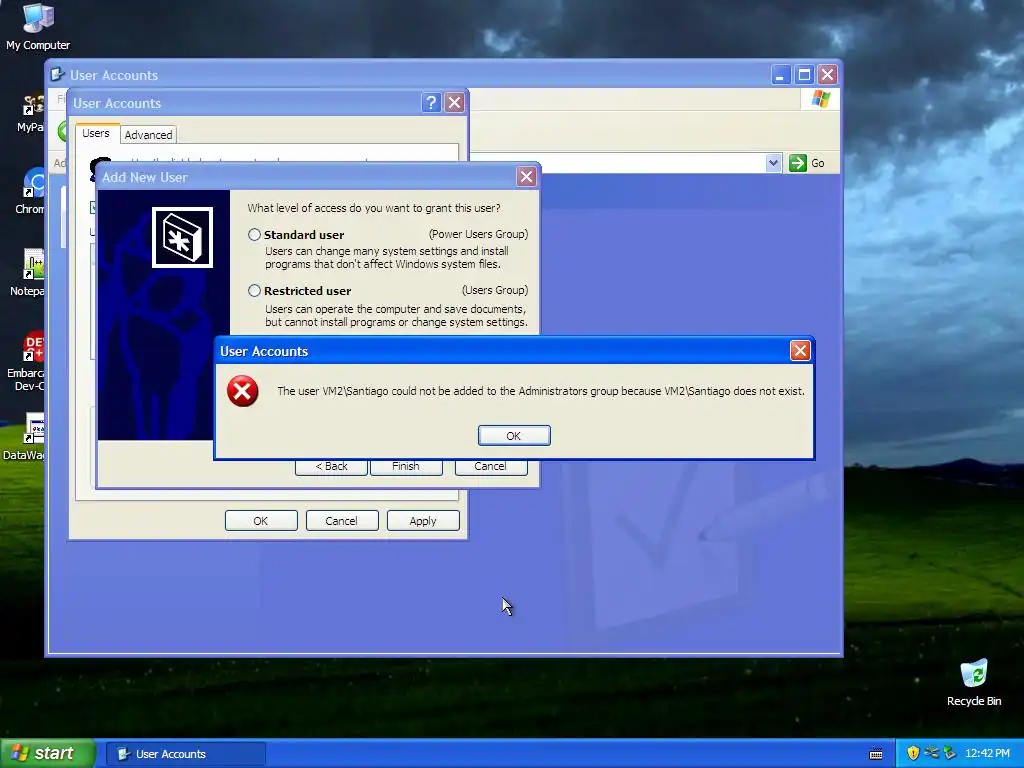Click the 'What level of access' question text
Image resolution: width=1024 pixels, height=768 pixels.
click(x=374, y=208)
